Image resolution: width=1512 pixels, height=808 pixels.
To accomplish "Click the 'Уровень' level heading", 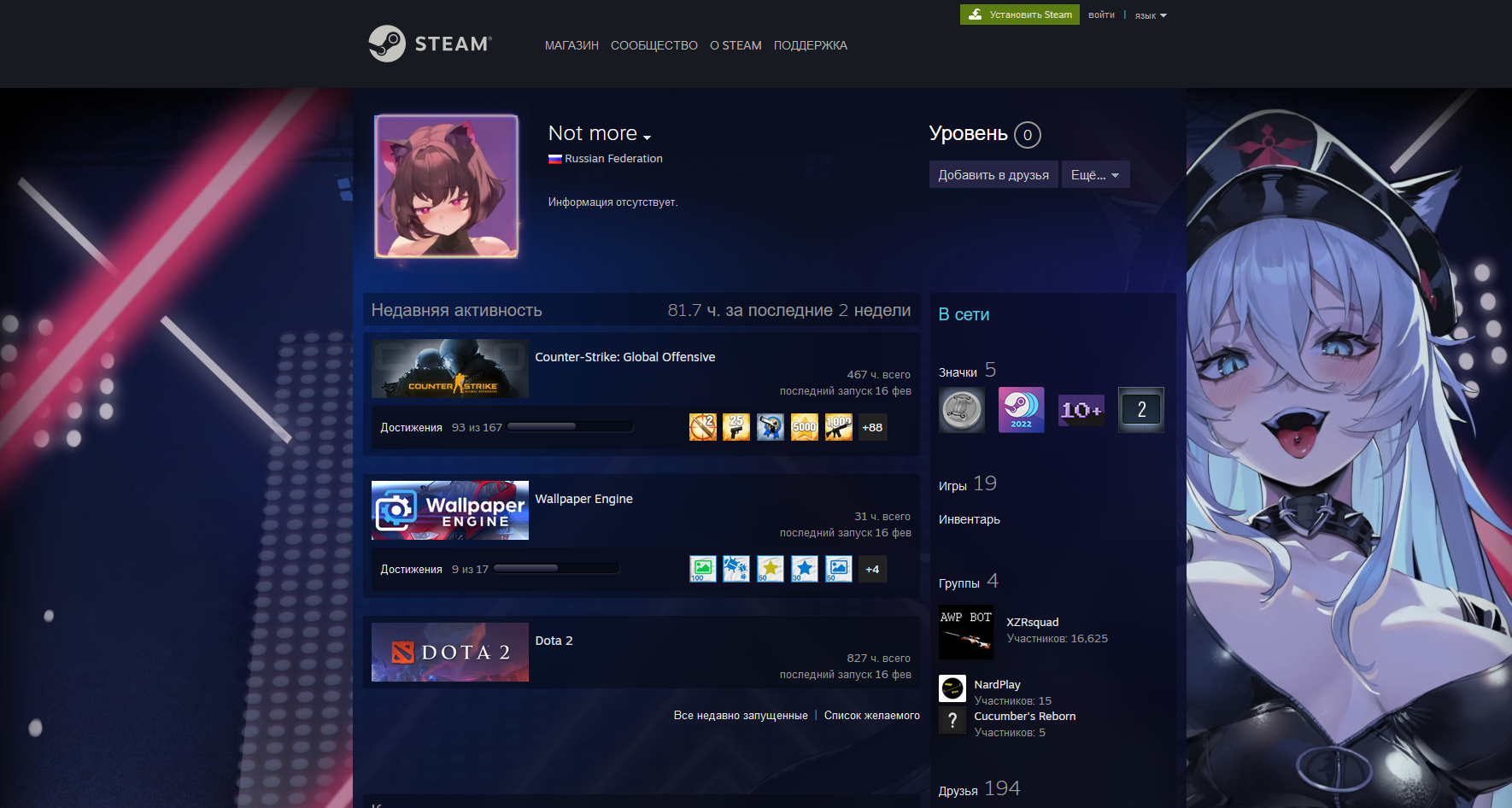I will pos(968,133).
